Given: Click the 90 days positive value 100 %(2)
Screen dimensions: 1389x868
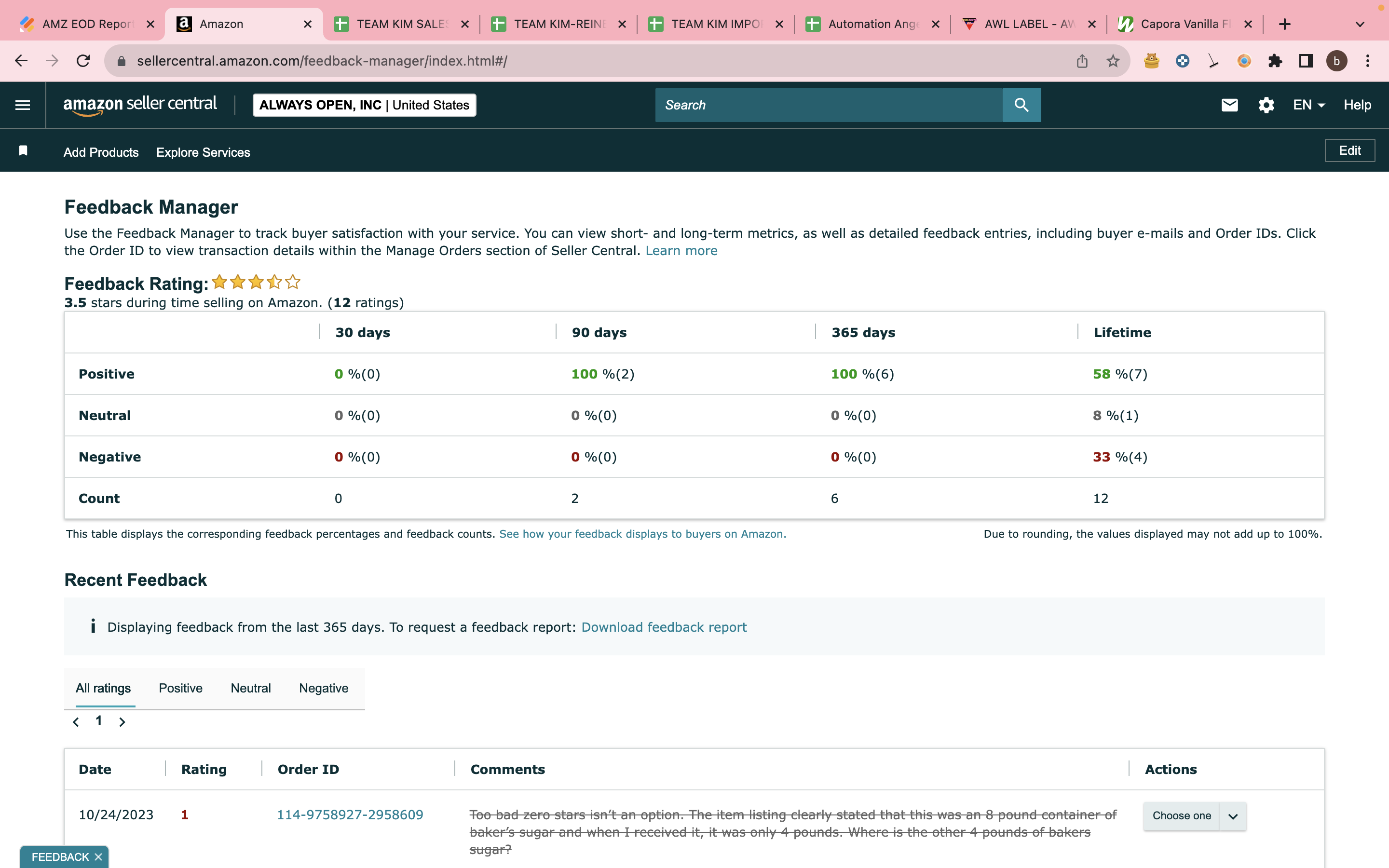Looking at the screenshot, I should pos(603,374).
